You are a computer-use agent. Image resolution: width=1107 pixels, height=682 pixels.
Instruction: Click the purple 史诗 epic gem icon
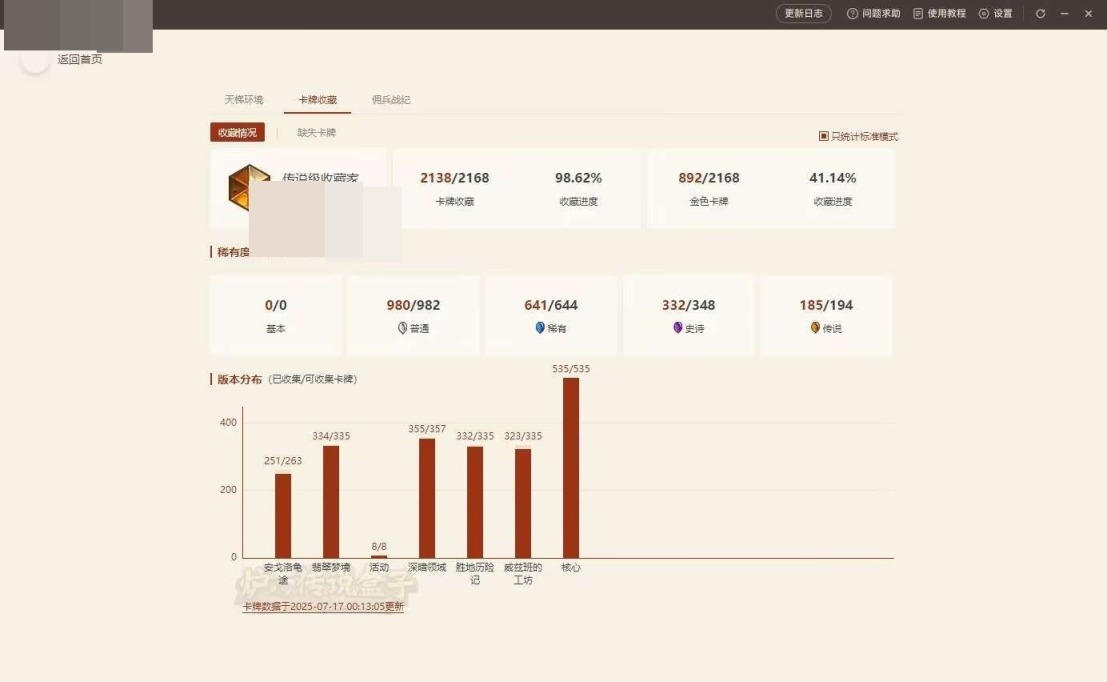(677, 328)
